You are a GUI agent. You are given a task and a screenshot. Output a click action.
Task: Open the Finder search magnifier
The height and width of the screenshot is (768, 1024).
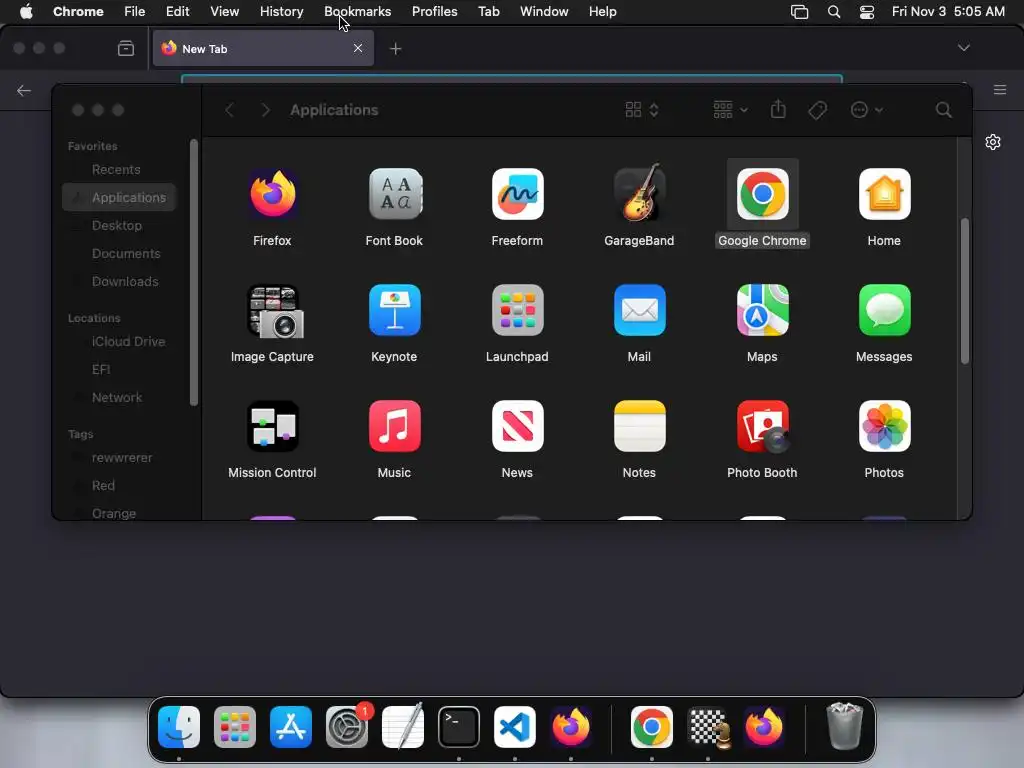point(943,110)
